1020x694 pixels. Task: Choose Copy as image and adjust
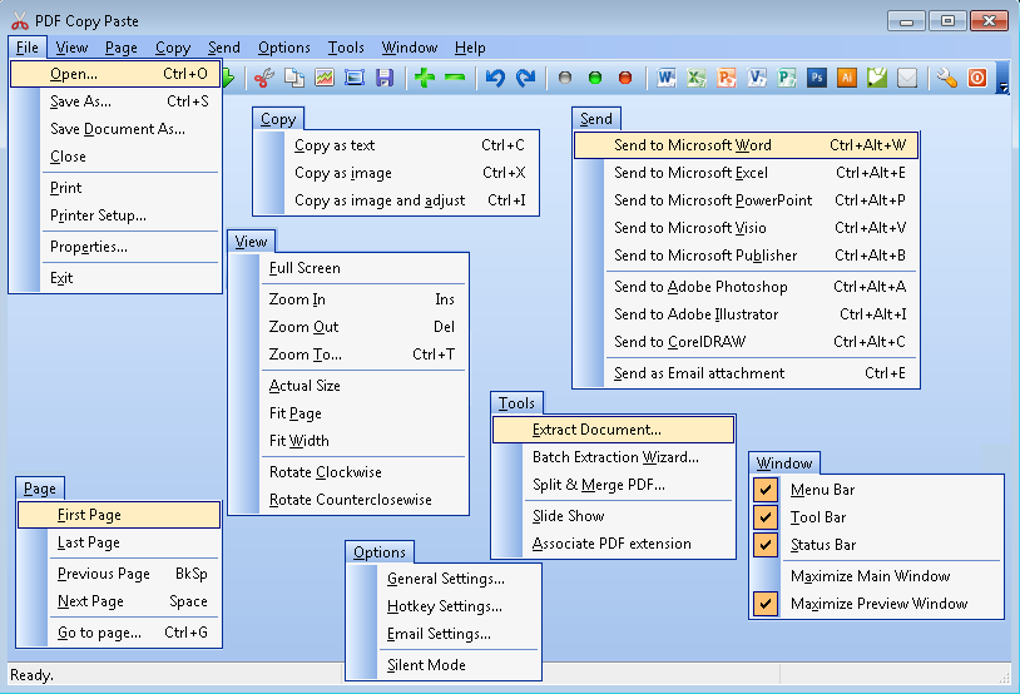[396, 200]
